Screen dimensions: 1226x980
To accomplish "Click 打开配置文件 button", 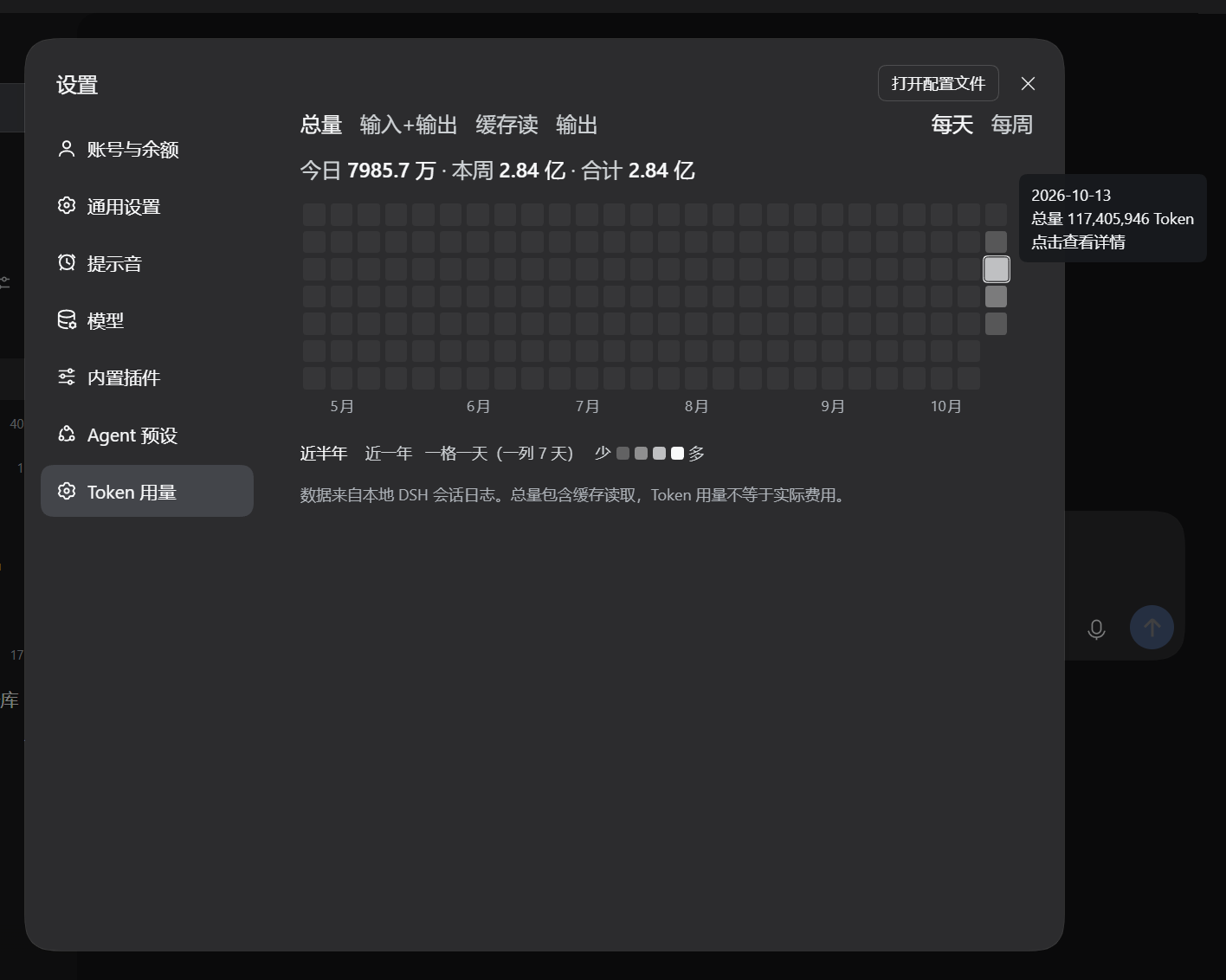I will (939, 83).
